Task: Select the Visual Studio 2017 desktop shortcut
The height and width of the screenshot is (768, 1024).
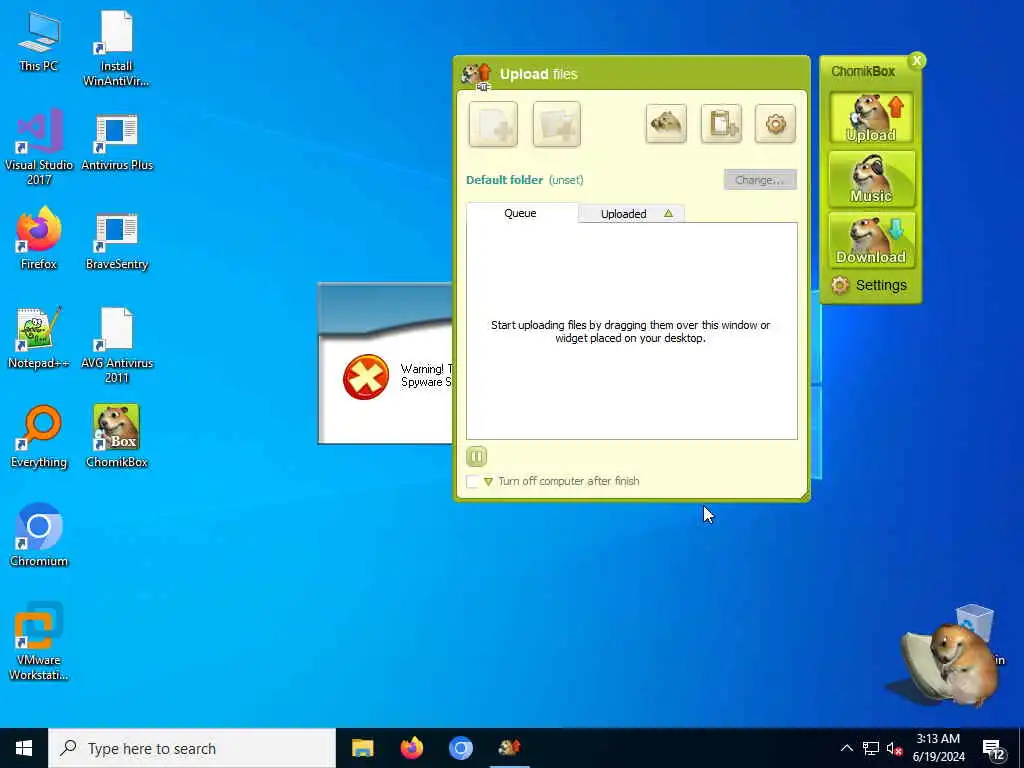Action: [39, 147]
